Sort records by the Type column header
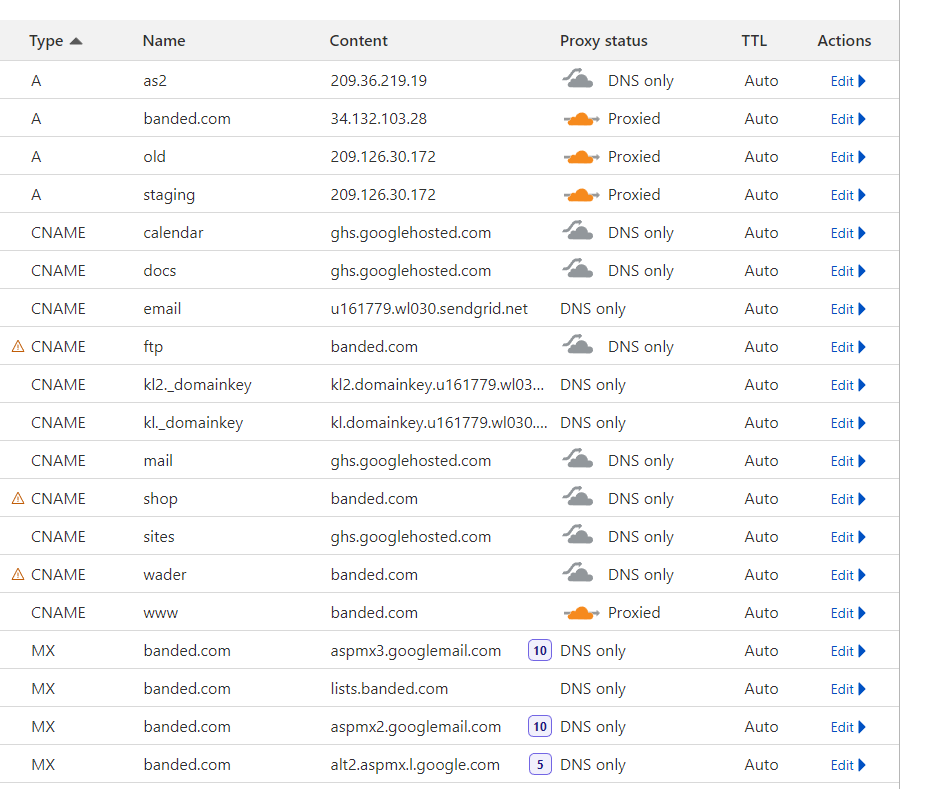This screenshot has height=789, width=943. (46, 41)
